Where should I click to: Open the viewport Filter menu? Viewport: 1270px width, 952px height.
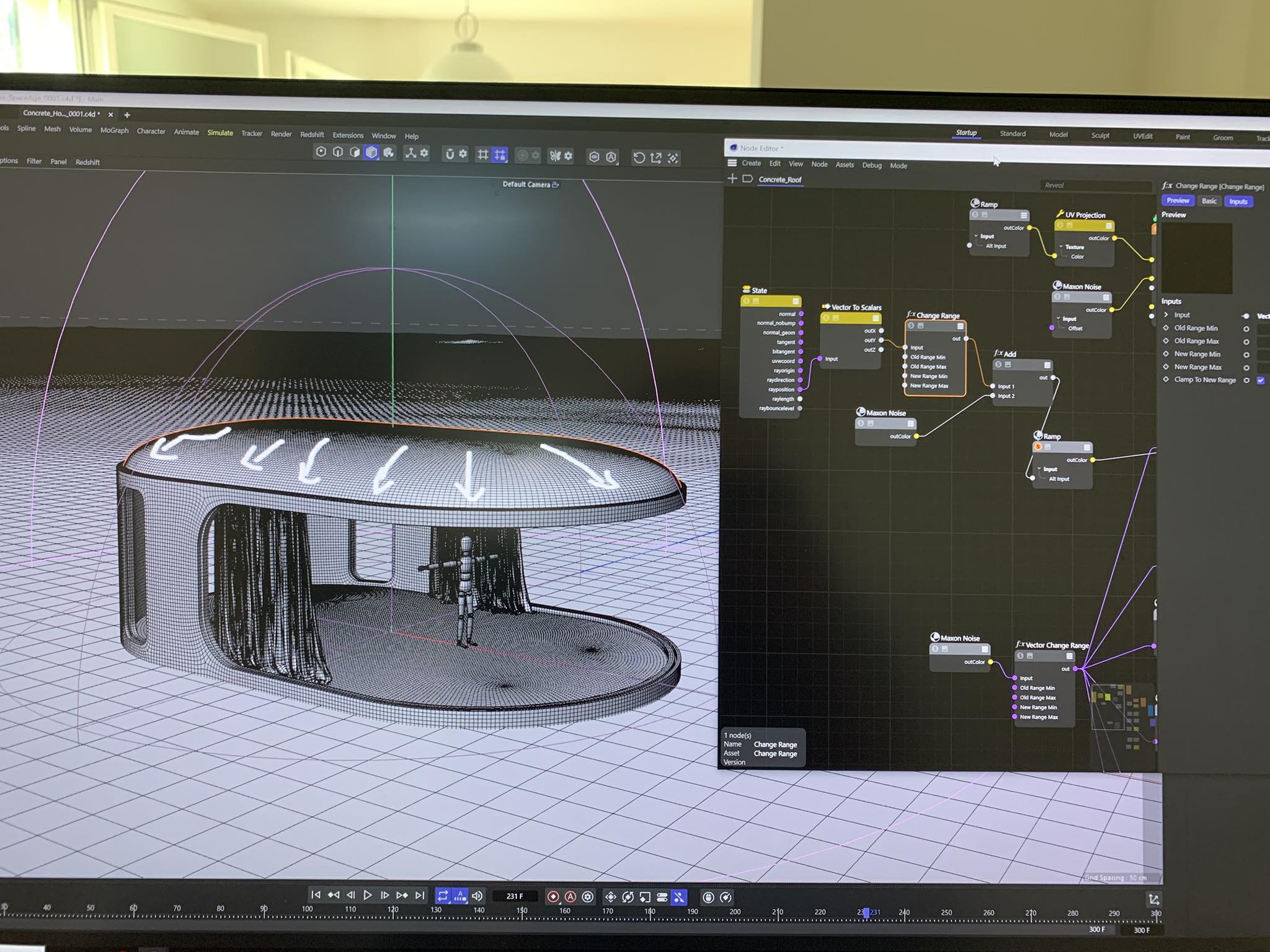tap(34, 161)
